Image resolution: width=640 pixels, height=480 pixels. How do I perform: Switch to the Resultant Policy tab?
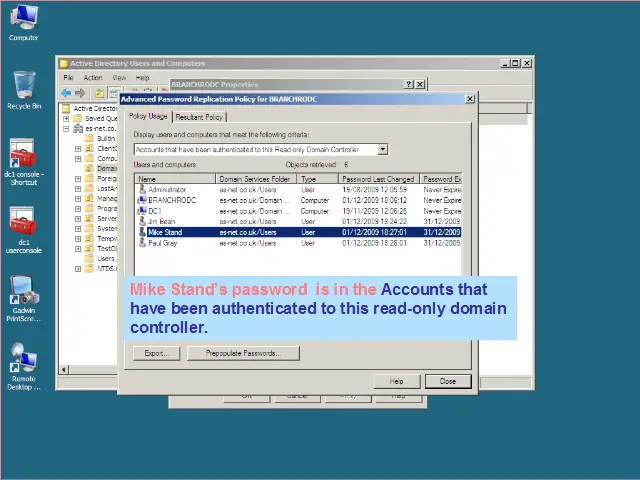click(x=199, y=117)
